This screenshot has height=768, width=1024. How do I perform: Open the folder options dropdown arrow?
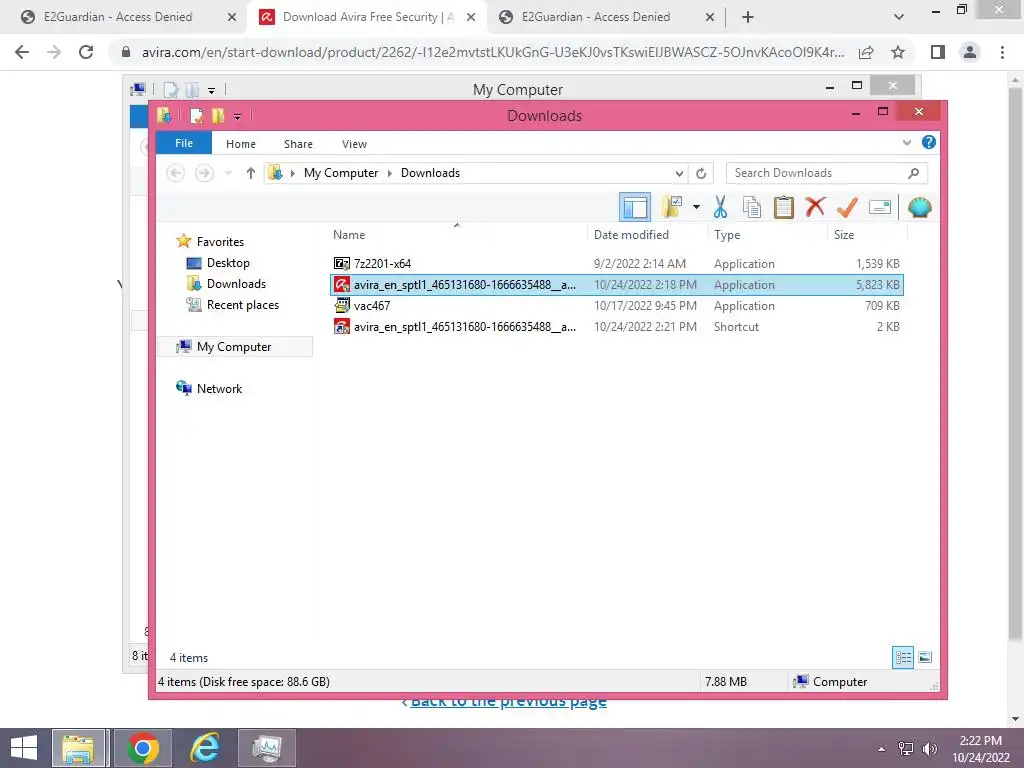[x=696, y=208]
